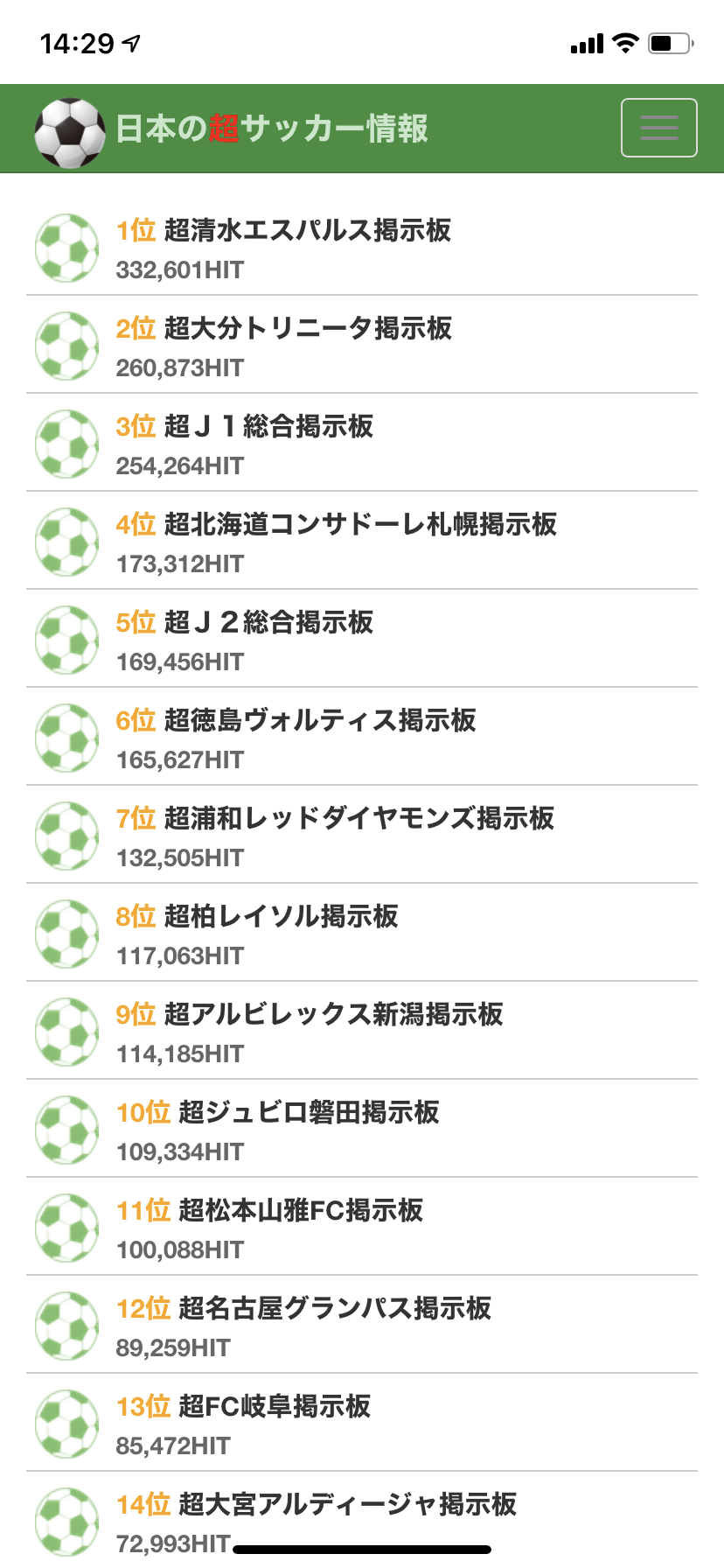Tap the 332,601HIT count text

point(180,270)
